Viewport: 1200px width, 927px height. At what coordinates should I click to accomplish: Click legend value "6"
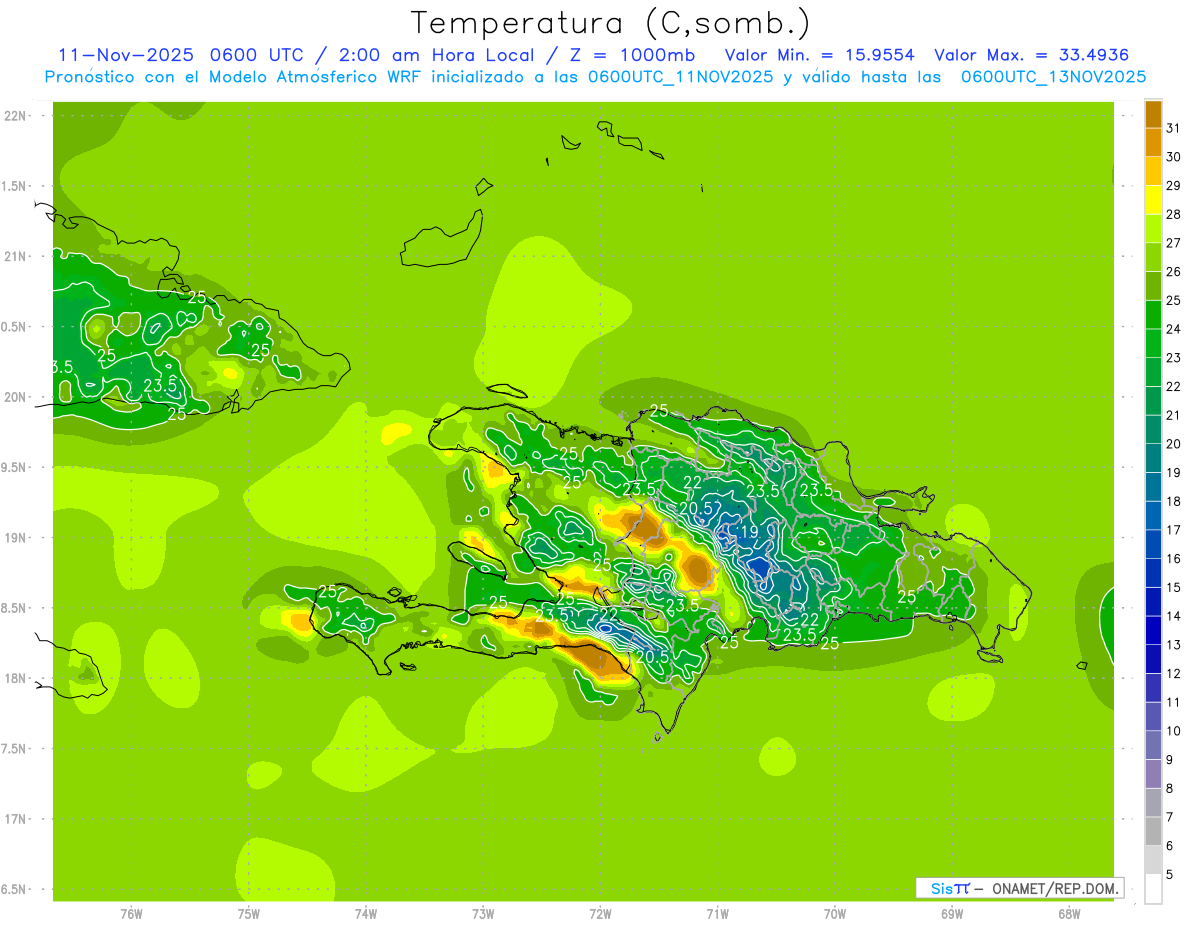coord(1170,846)
